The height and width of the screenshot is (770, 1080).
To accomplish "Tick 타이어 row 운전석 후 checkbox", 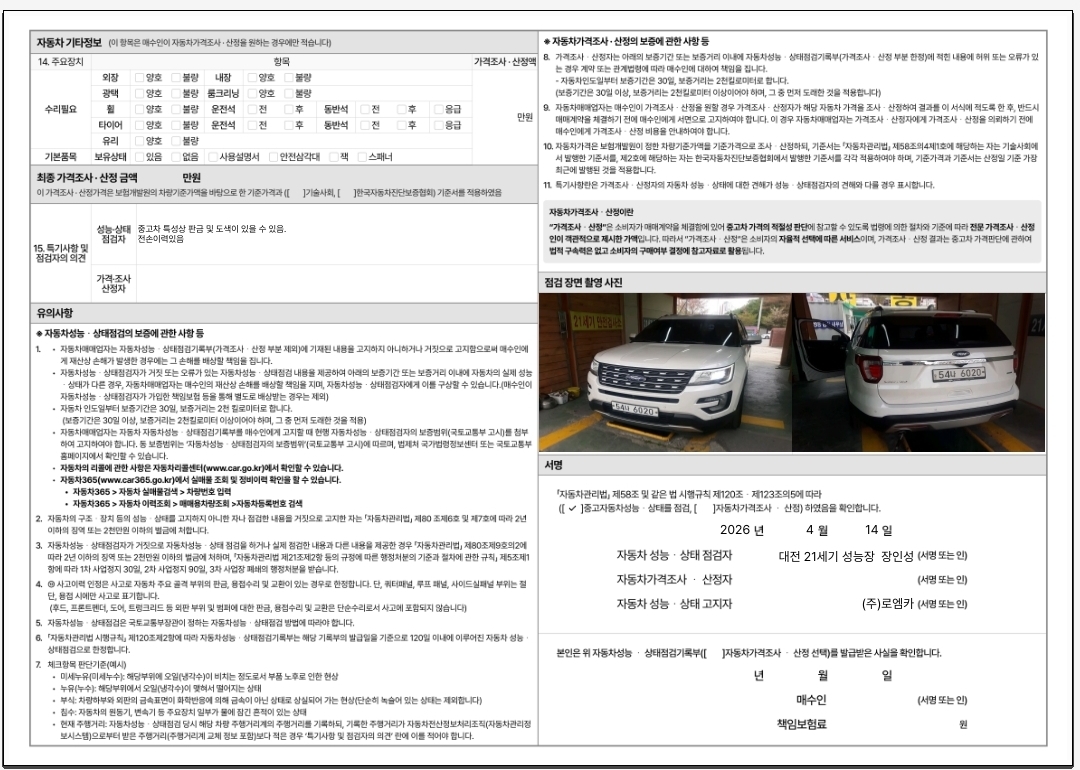I will (289, 125).
